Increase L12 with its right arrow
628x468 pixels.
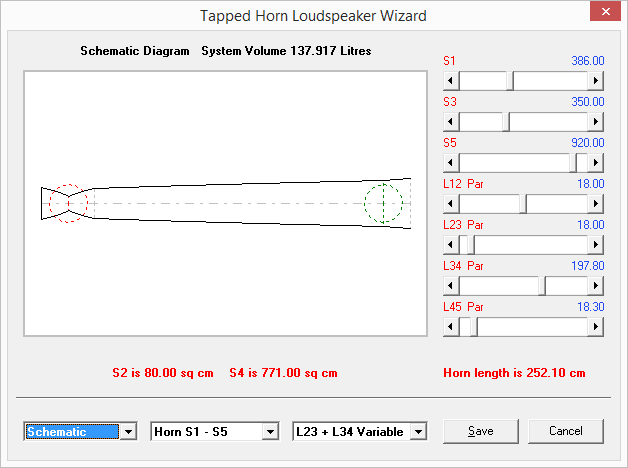click(596, 203)
